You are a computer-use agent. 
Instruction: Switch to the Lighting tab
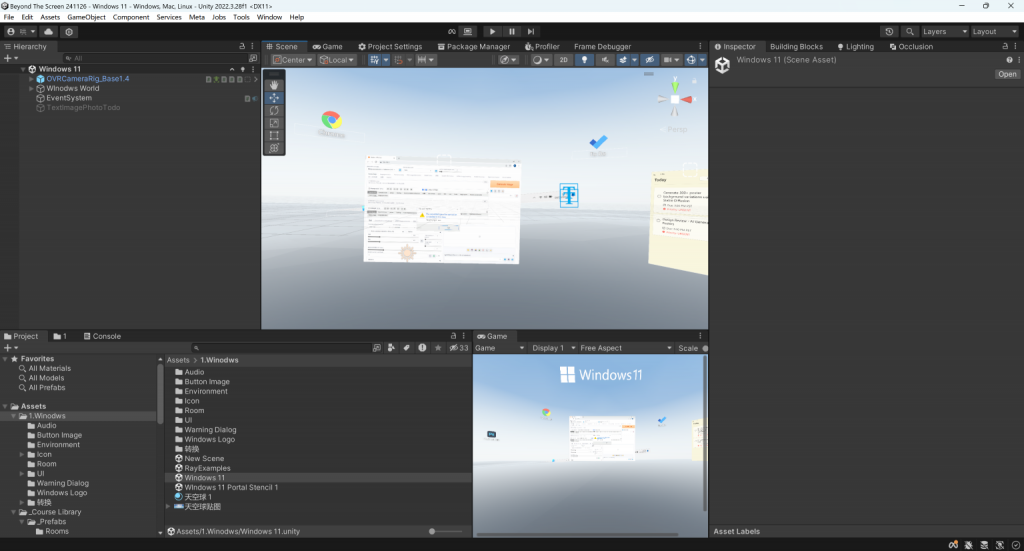point(855,46)
